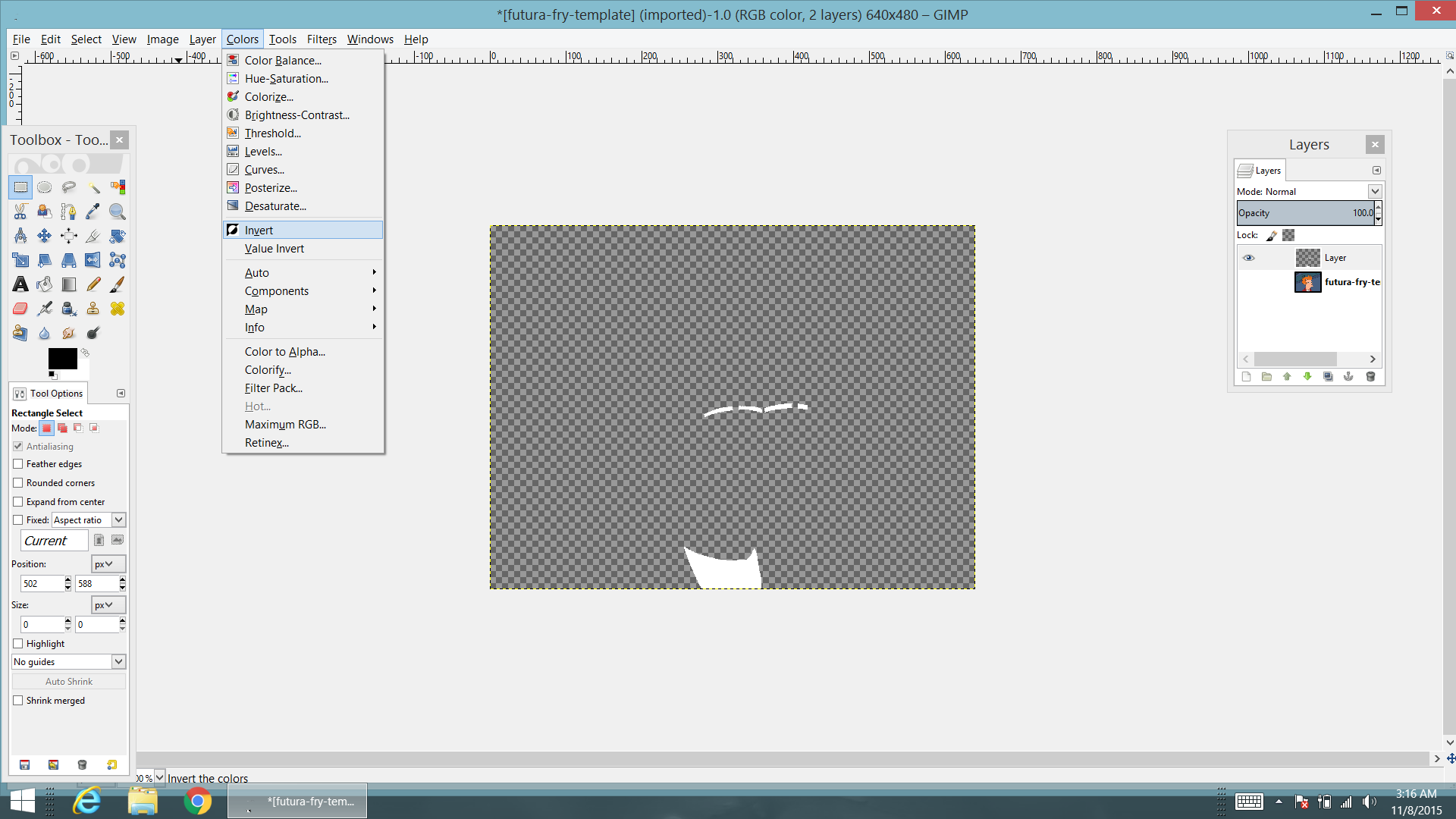1456x819 pixels.
Task: Choose Color to Alpha from the menu
Action: (x=303, y=352)
